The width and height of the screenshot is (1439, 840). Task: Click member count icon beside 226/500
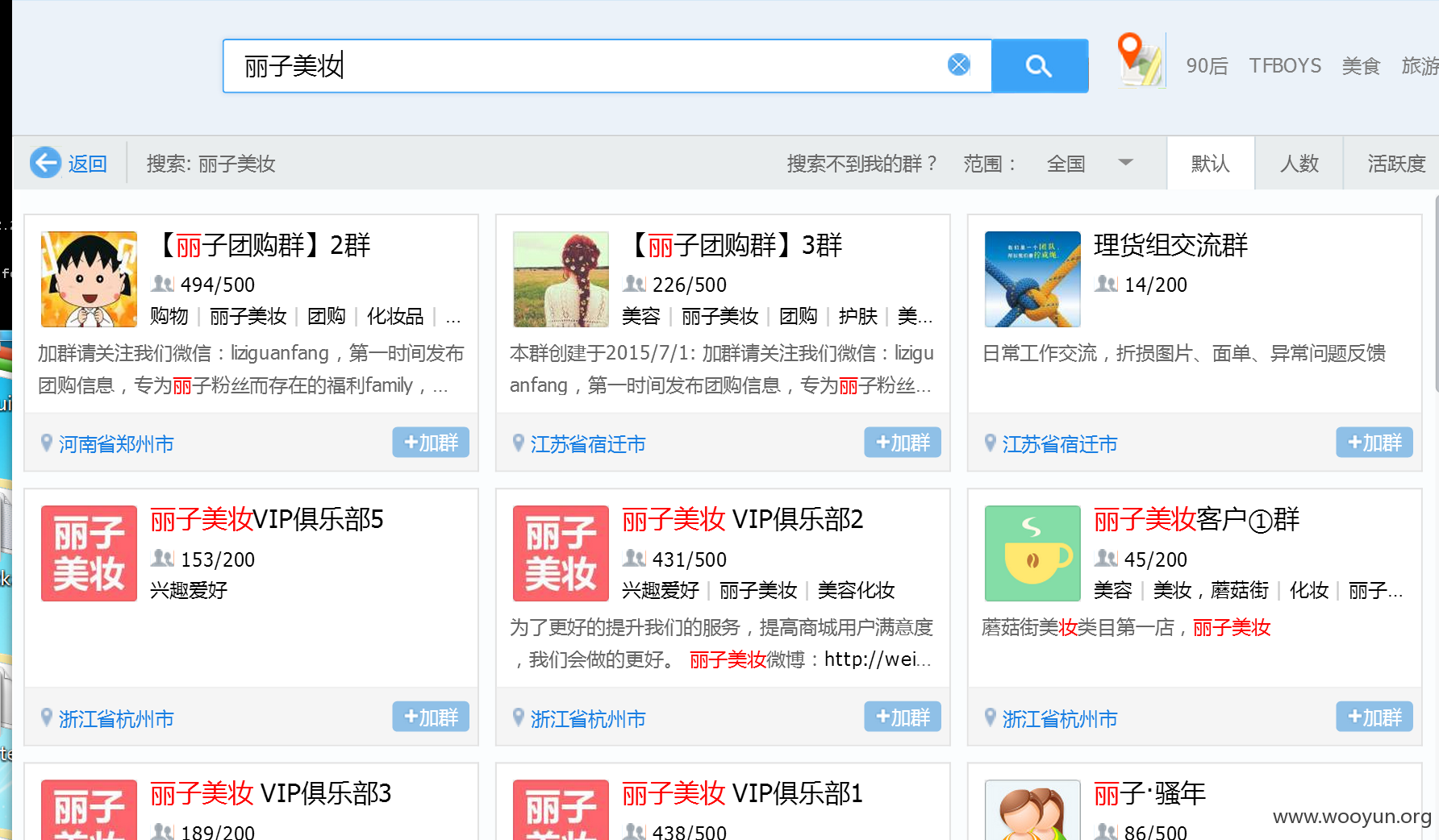635,284
